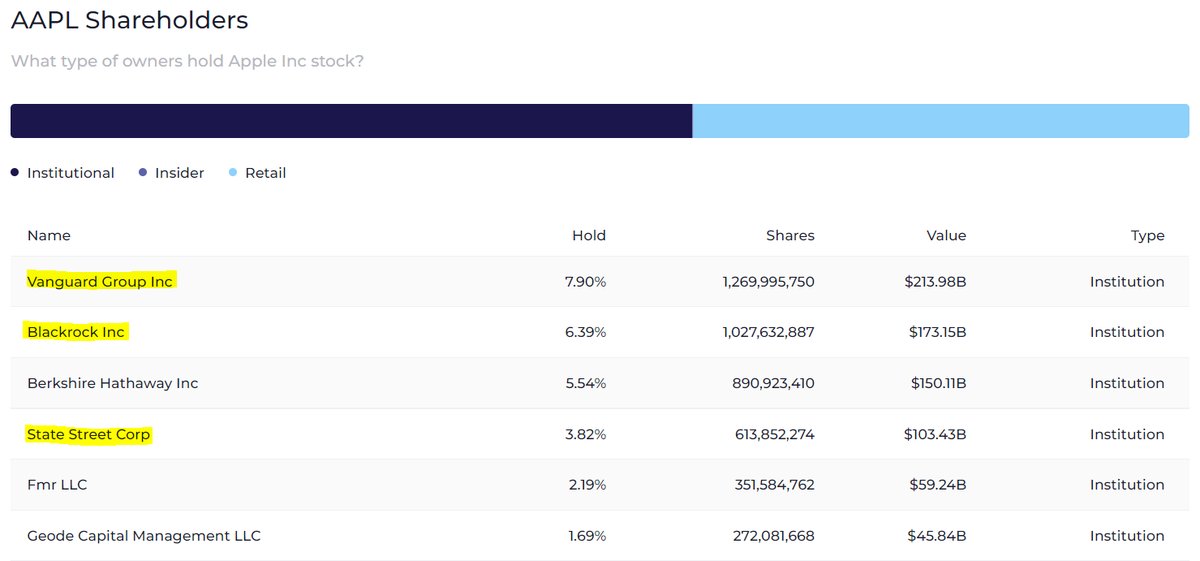Click shares count 1,269,995,750
Viewport: 1200px width, 561px height.
coord(768,282)
